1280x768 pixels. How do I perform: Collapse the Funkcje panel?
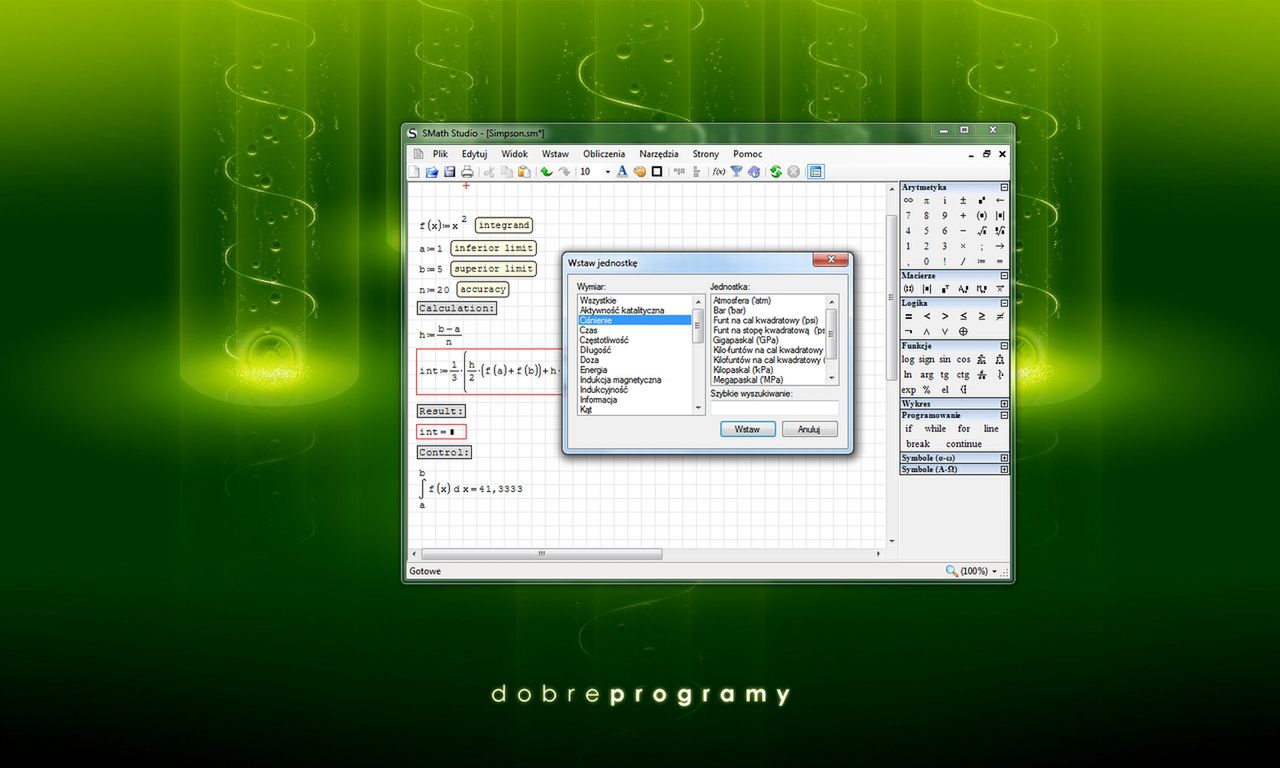1004,346
